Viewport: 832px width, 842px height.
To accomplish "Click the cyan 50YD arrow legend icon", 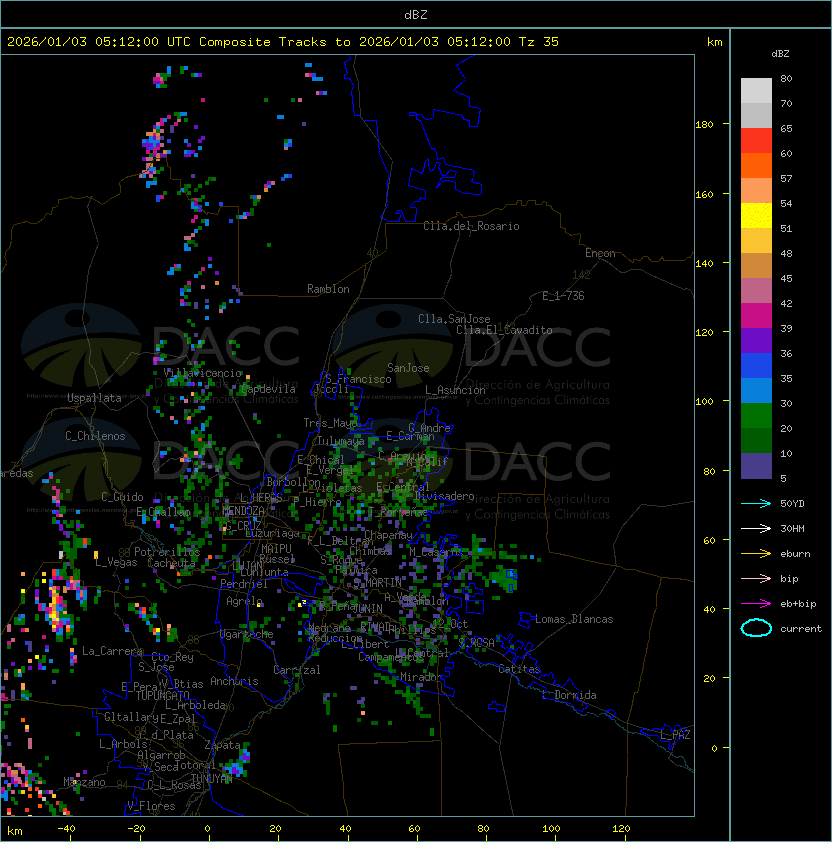I will tap(756, 503).
